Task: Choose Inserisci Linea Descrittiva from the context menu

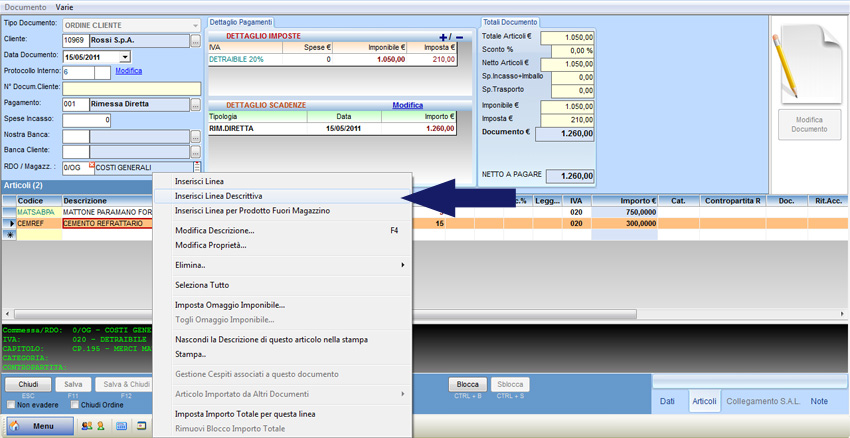Action: coord(218,196)
